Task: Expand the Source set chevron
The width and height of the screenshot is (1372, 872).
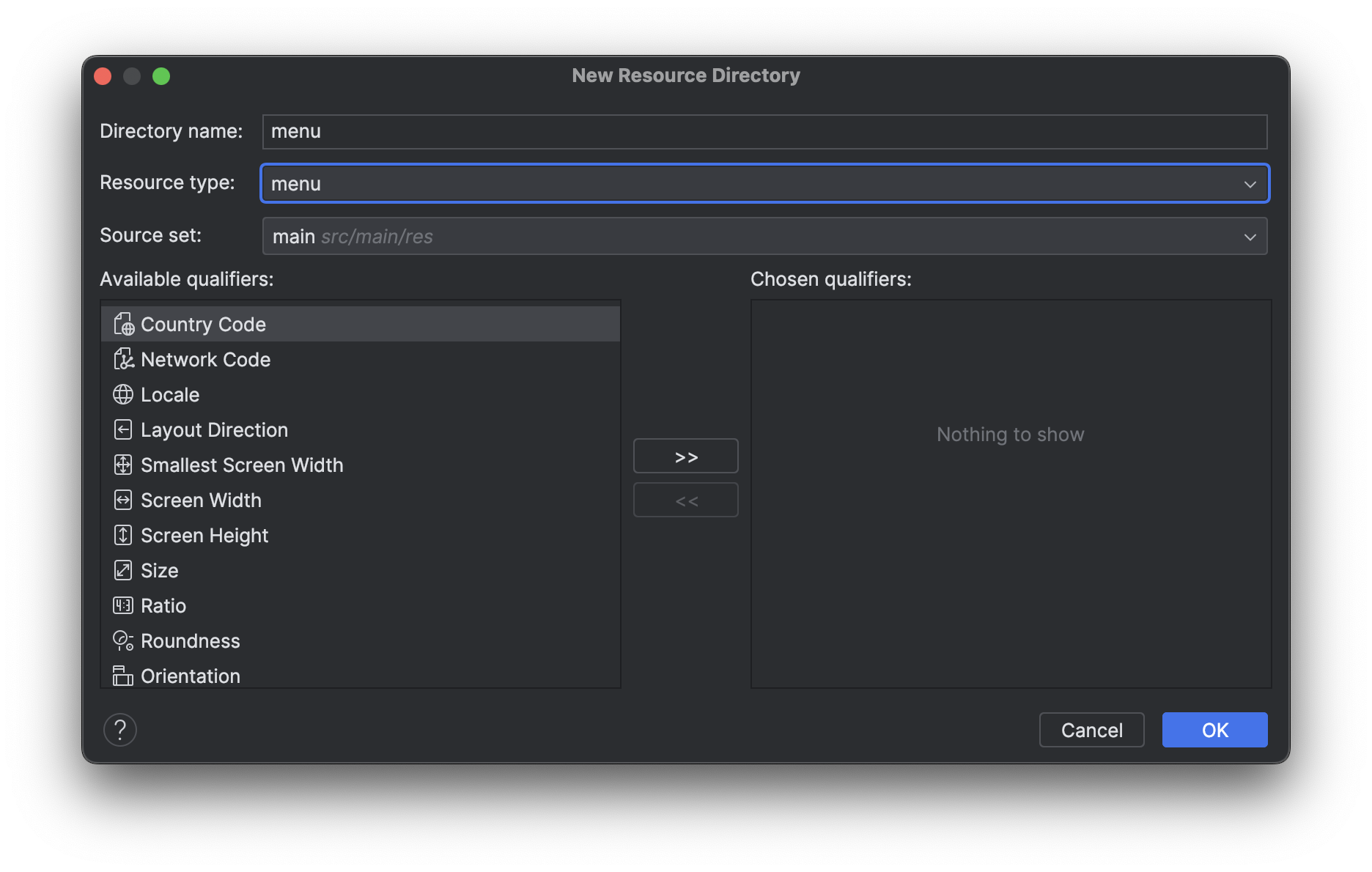Action: pos(1250,237)
